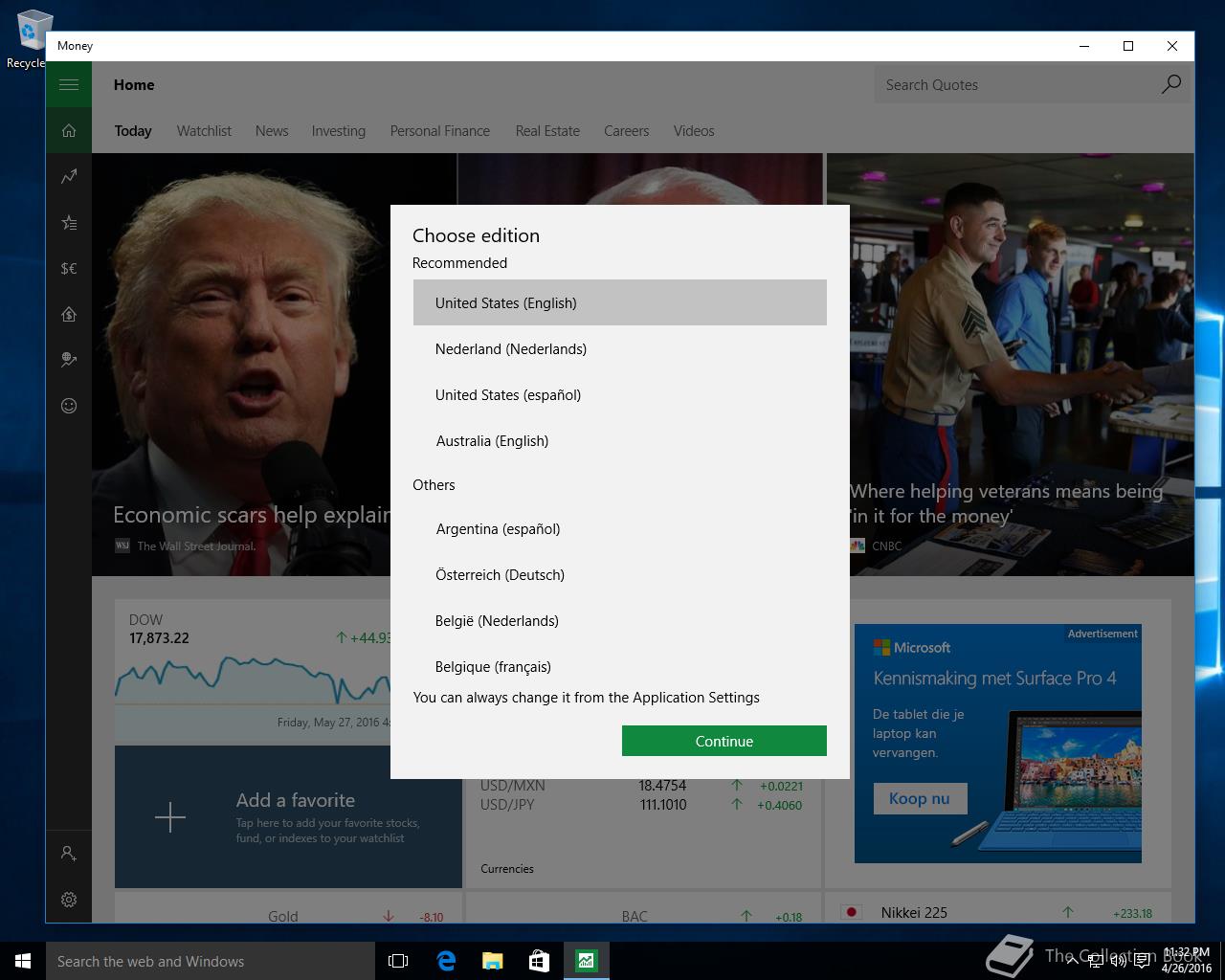
Task: Select the USD/MXN currency row
Action: click(641, 786)
